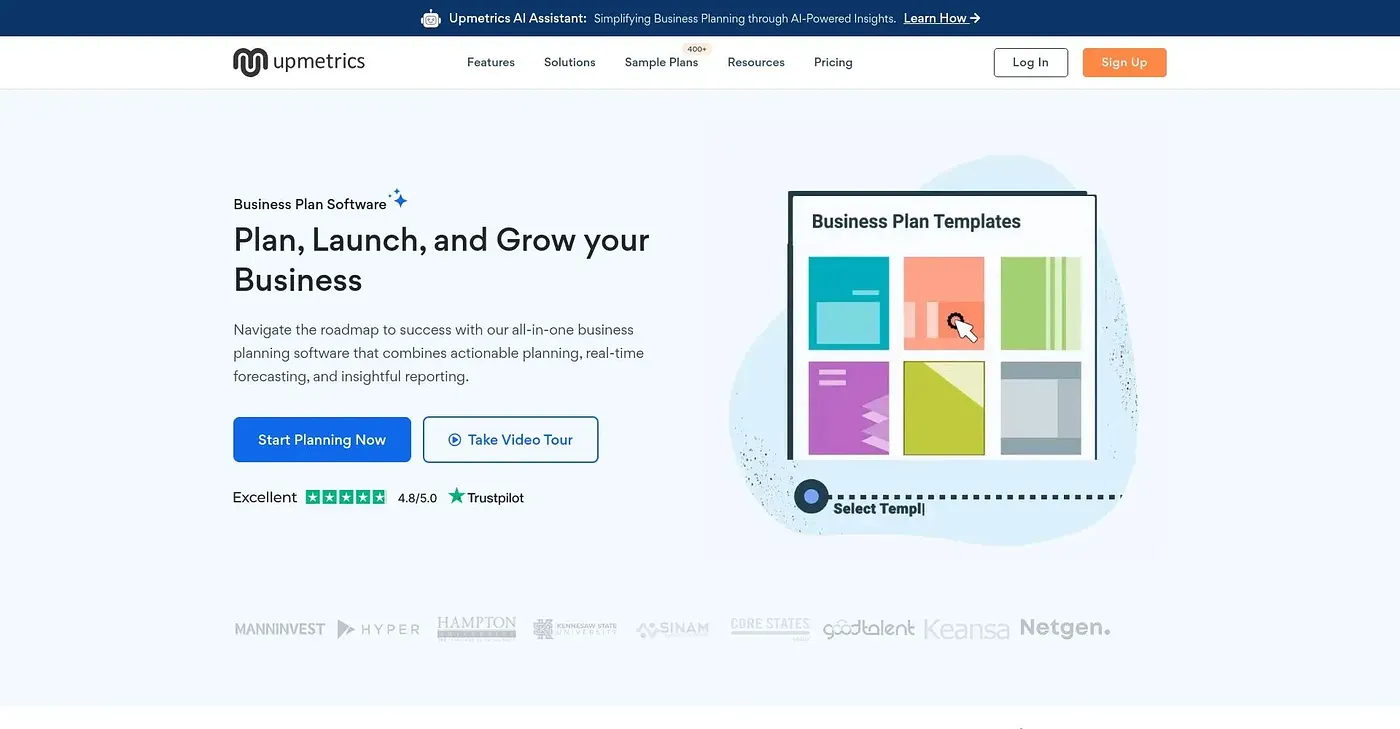Click the Manninvest logo
This screenshot has height=729, width=1400.
click(280, 629)
